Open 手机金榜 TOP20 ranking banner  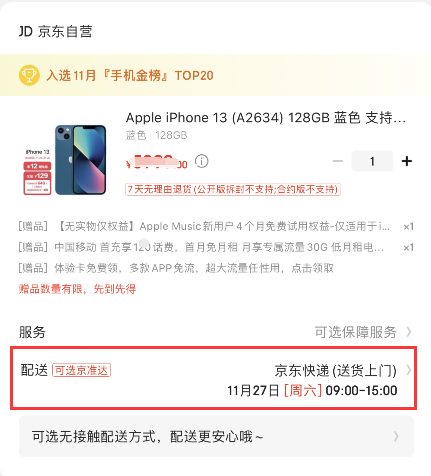point(215,75)
